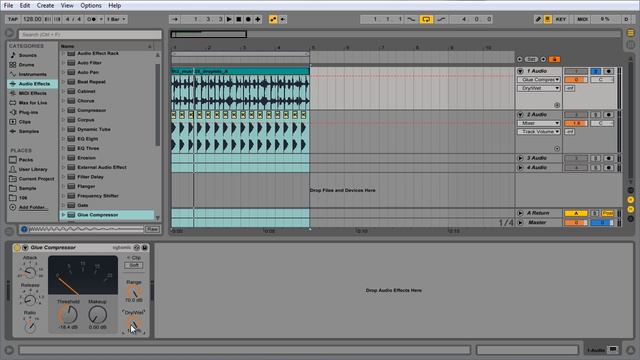This screenshot has height=360, width=640.
Task: Toggle the Follow arrow button
Action: point(175,19)
